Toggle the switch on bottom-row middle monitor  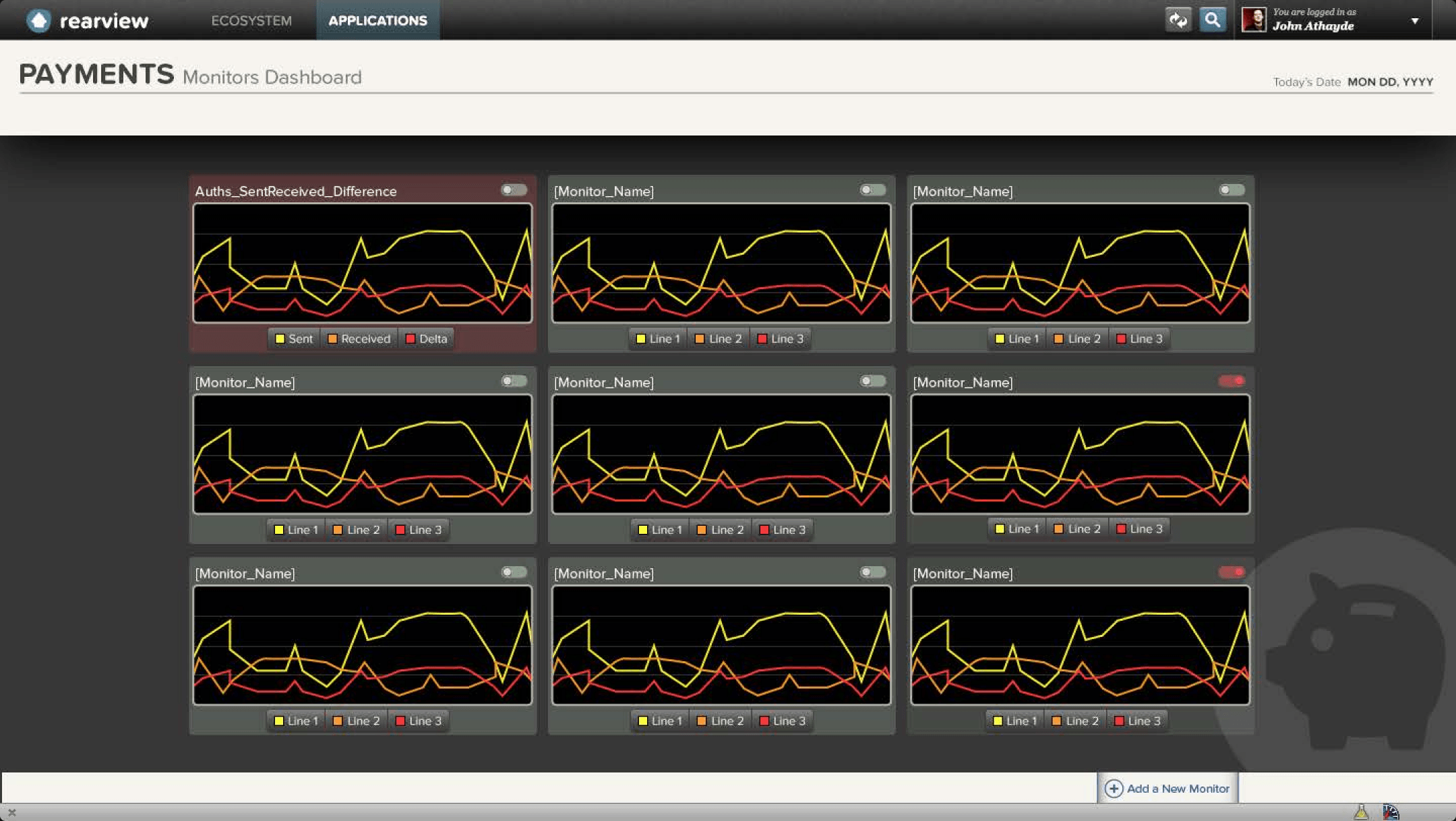873,572
